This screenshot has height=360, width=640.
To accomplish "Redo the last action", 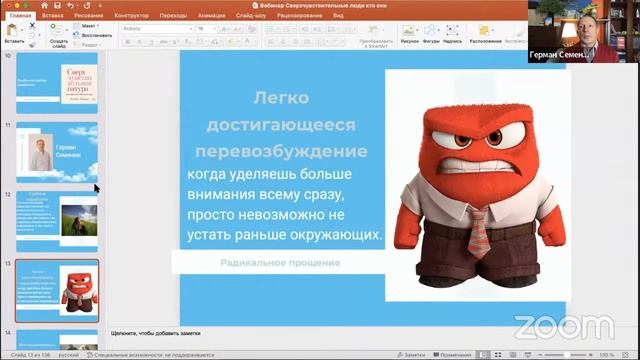I will pos(87,5).
